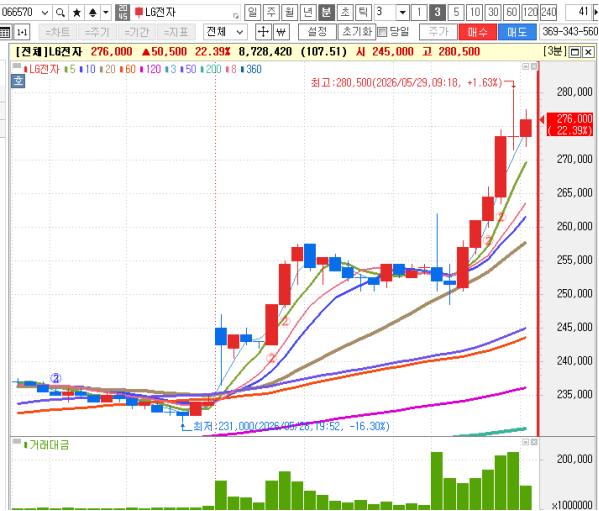Click the 호 quote-toggle icon on chart
Image resolution: width=599 pixels, height=511 pixels.
click(18, 81)
